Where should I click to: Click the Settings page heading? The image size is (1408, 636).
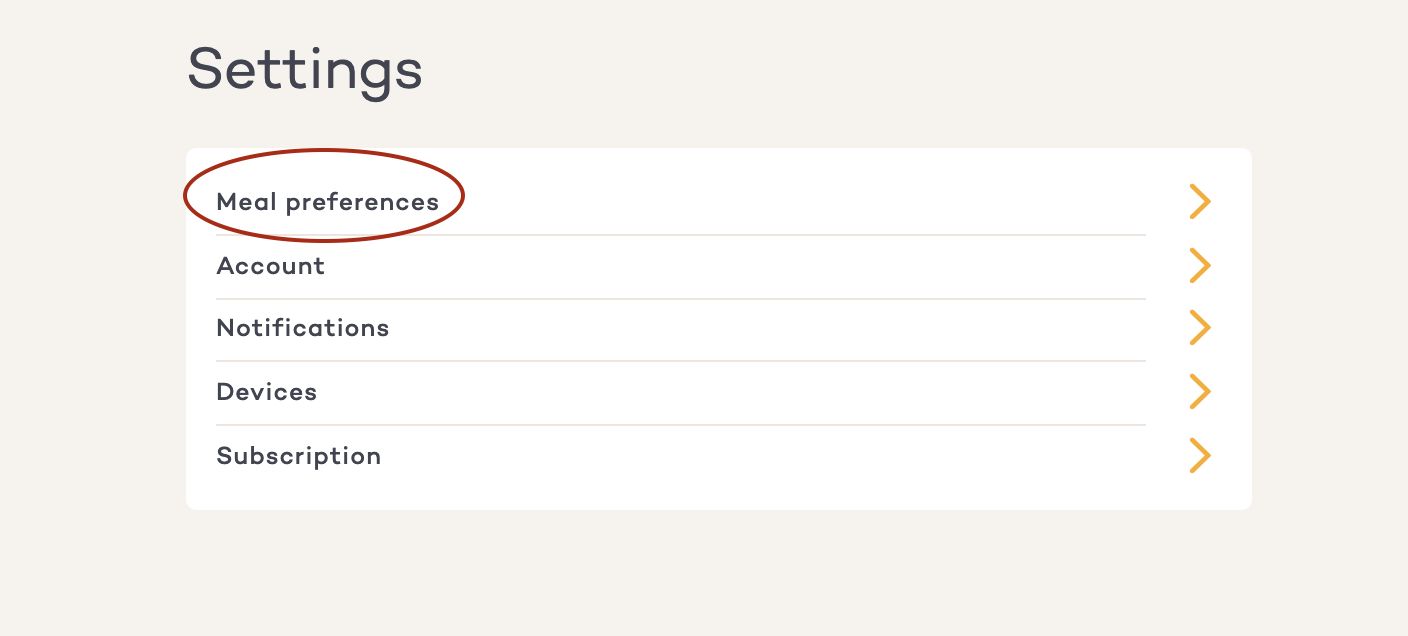pyautogui.click(x=304, y=70)
